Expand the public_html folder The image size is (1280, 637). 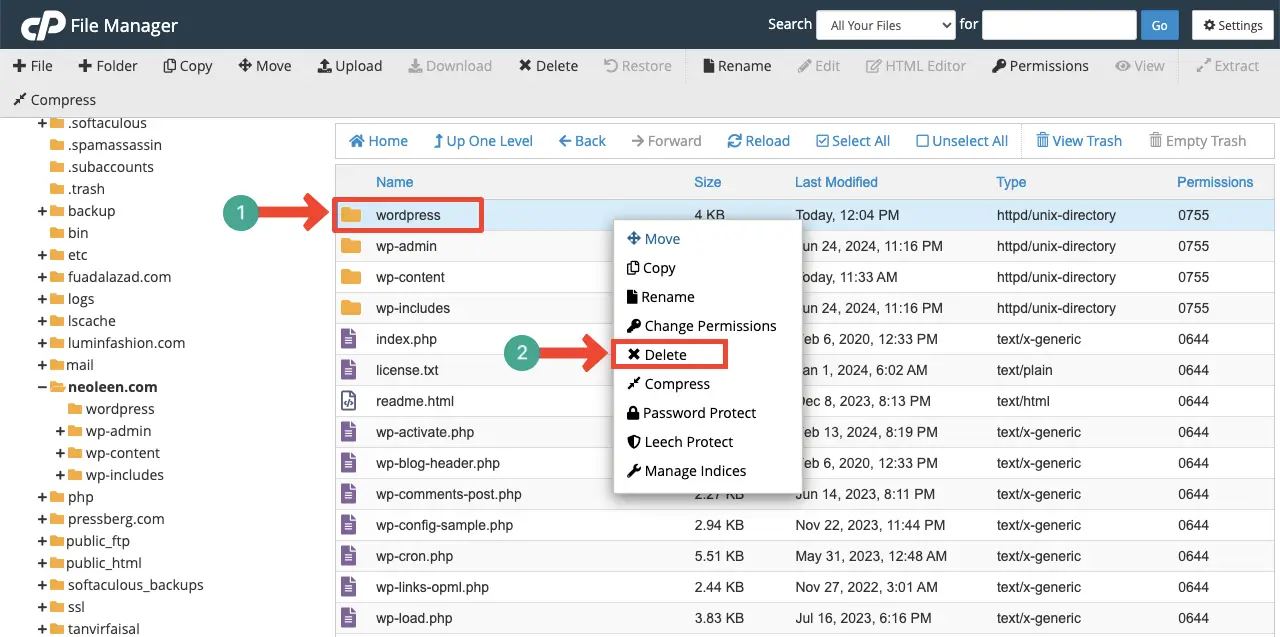click(43, 563)
